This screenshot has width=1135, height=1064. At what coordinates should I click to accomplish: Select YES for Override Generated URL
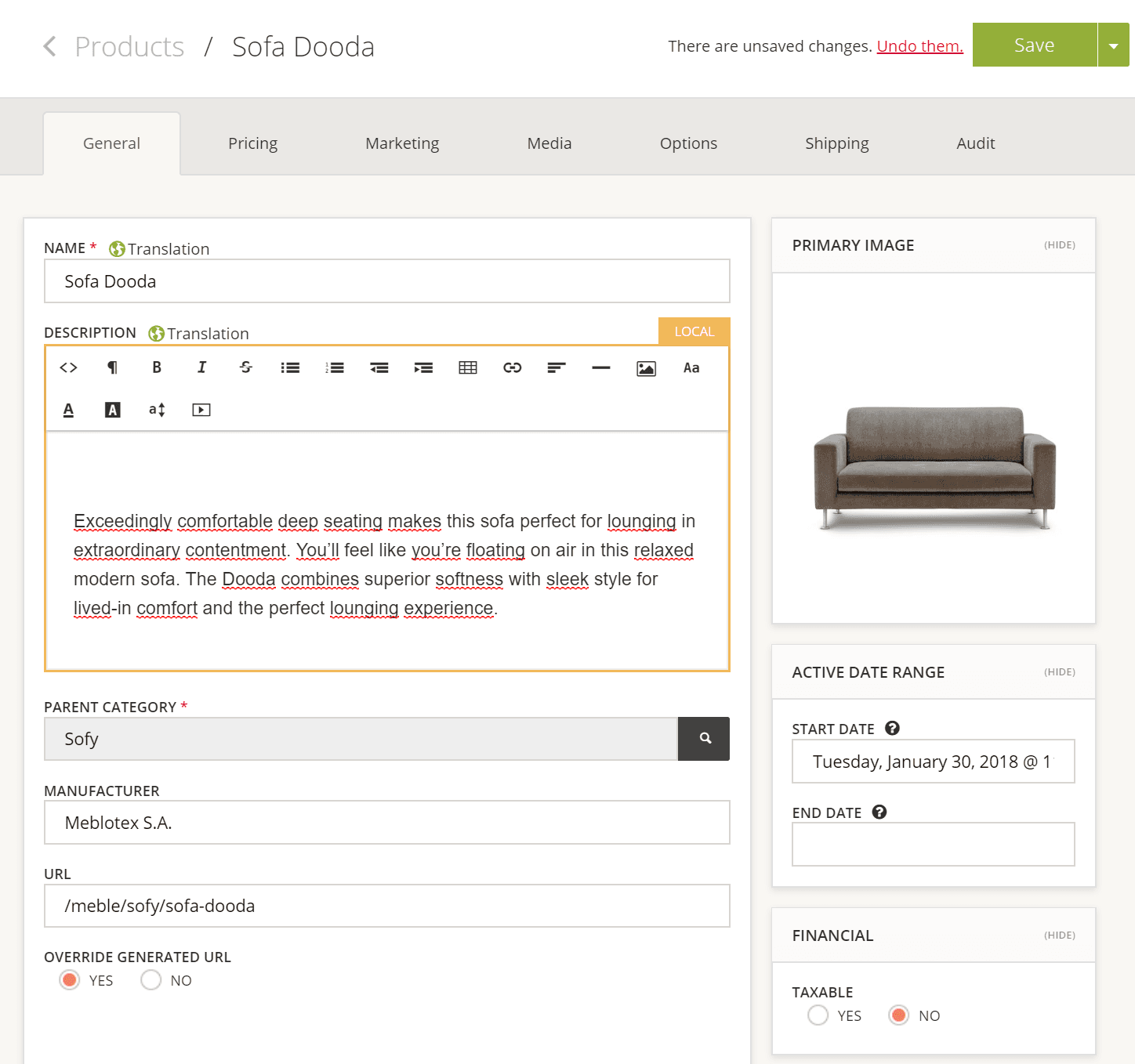(x=70, y=980)
